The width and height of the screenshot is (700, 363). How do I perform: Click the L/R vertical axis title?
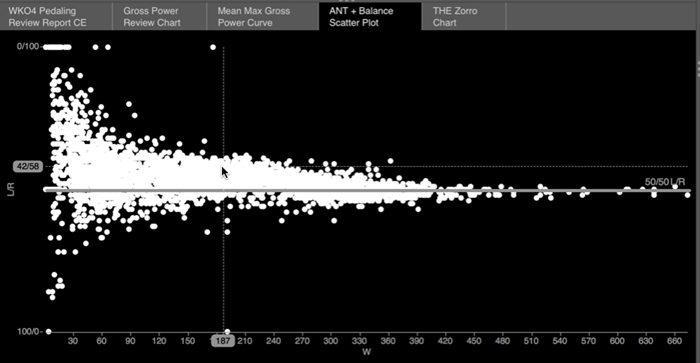point(11,189)
